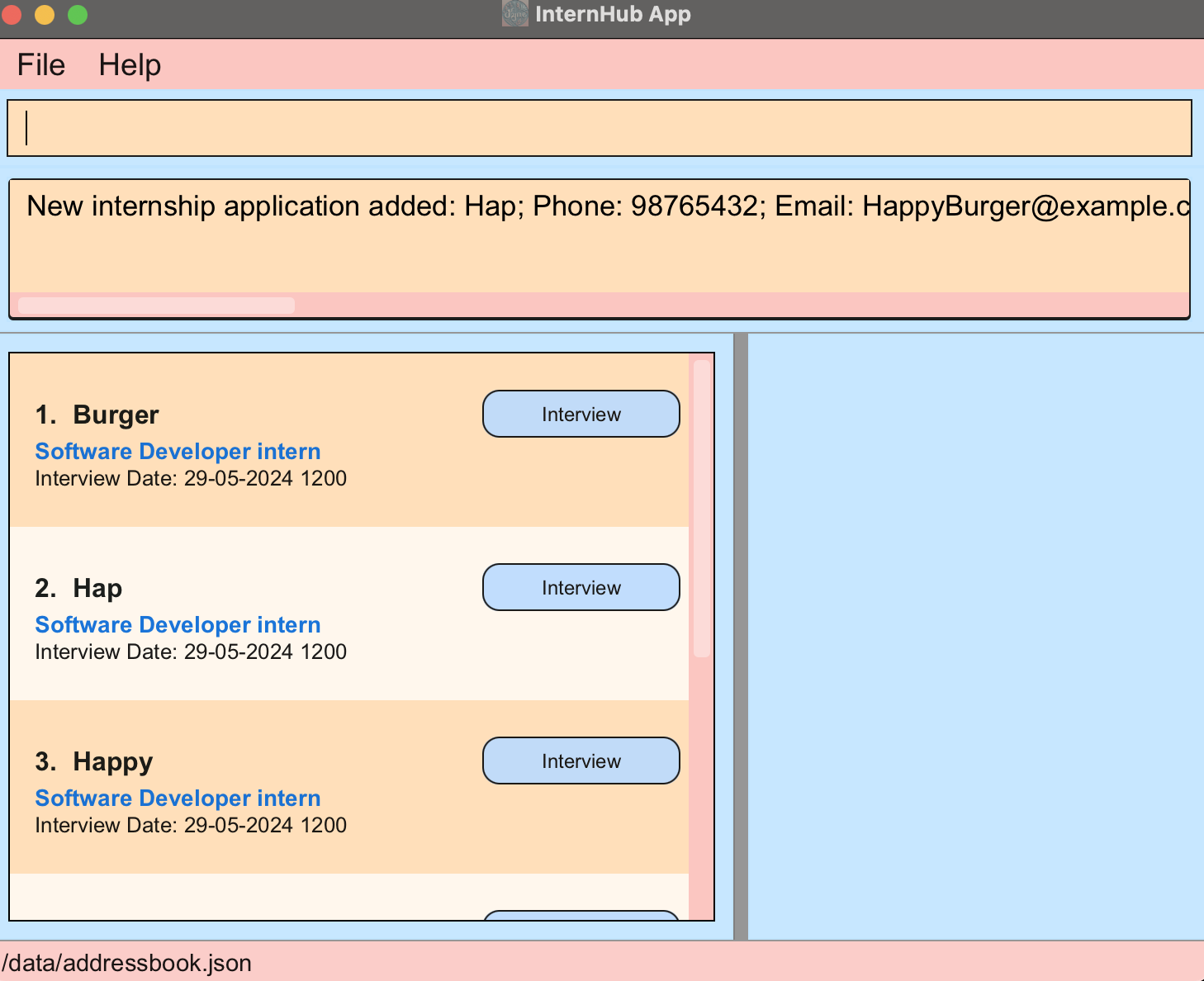Screen dimensions: 1204x981
Task: Click the Interview button for Happy
Action: (x=581, y=761)
